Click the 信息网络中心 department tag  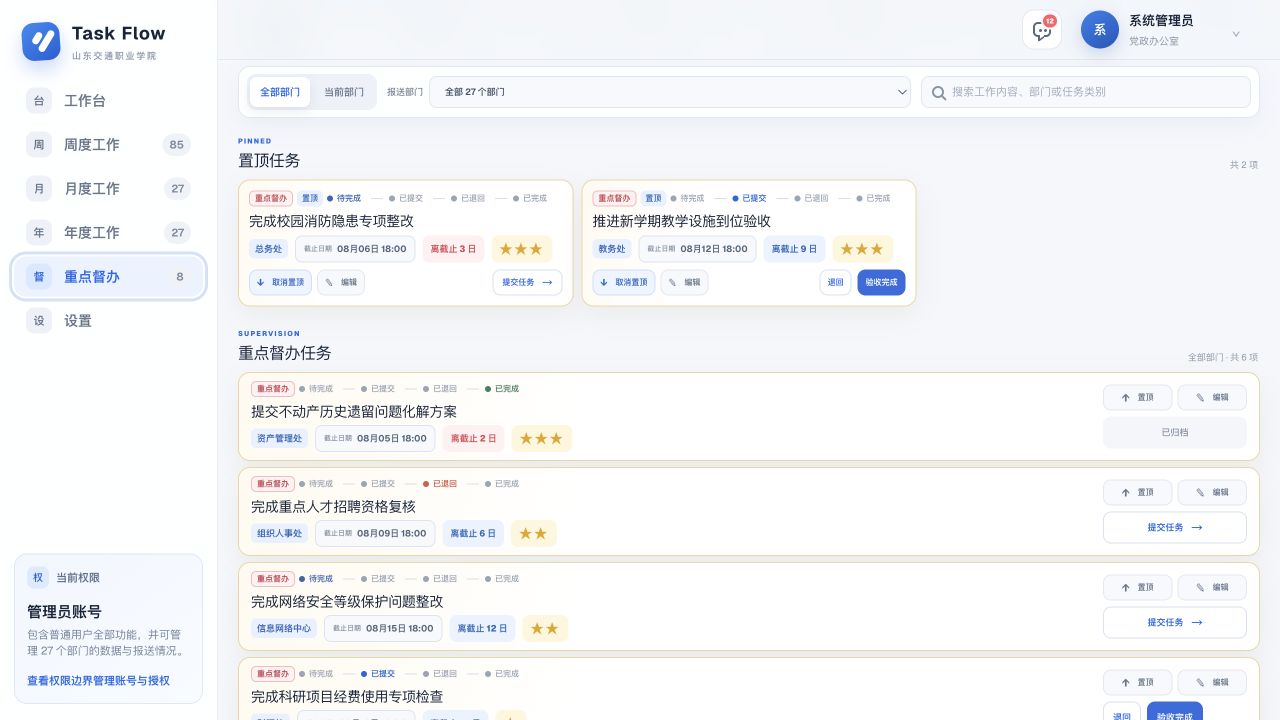(x=284, y=629)
